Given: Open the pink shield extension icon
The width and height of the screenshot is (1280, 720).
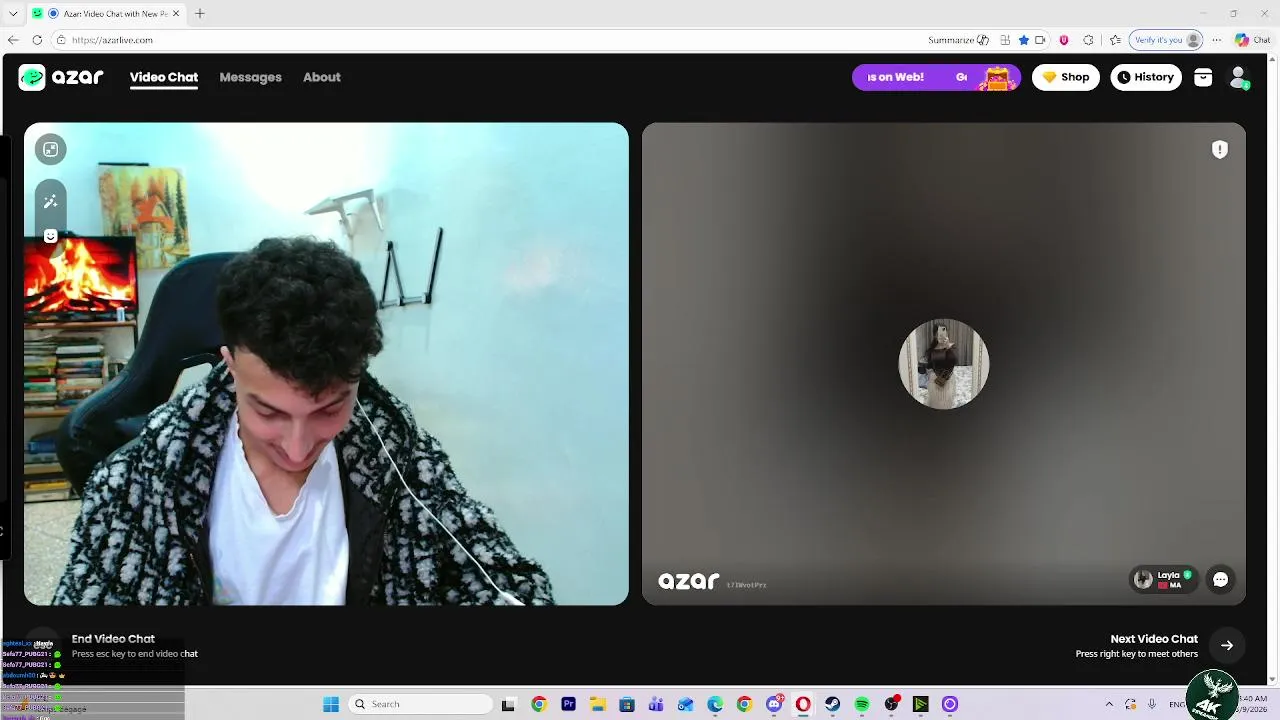Looking at the screenshot, I should 1064,40.
